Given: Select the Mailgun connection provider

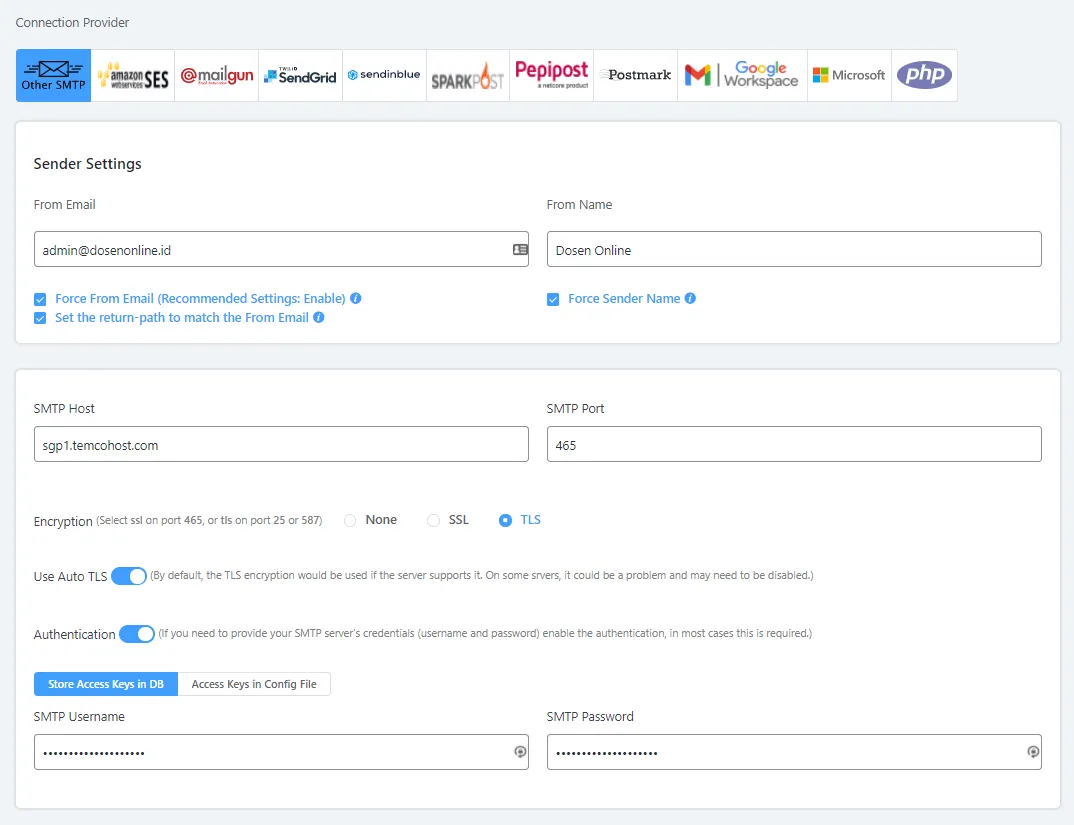Looking at the screenshot, I should pyautogui.click(x=217, y=74).
